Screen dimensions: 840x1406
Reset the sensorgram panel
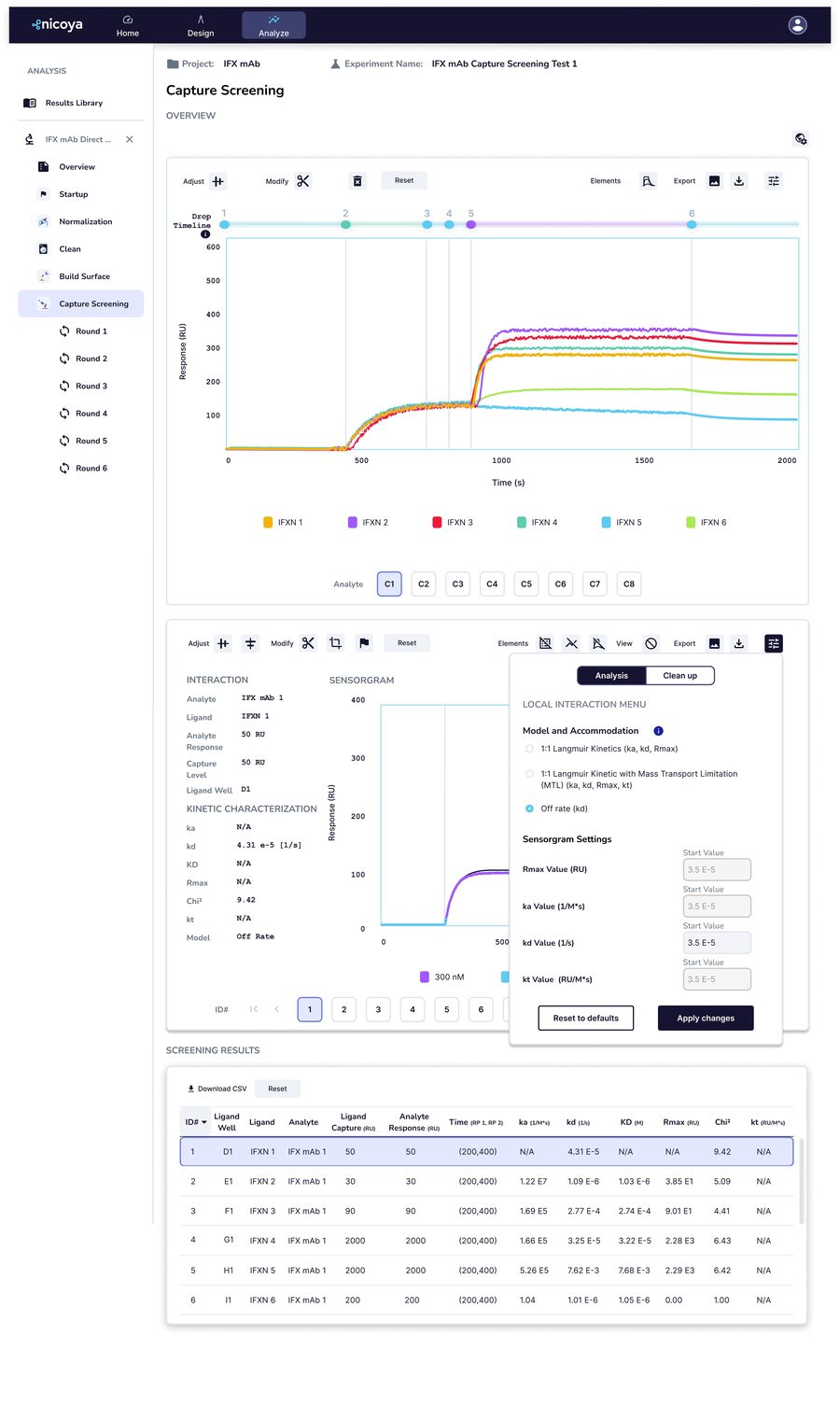pos(407,642)
